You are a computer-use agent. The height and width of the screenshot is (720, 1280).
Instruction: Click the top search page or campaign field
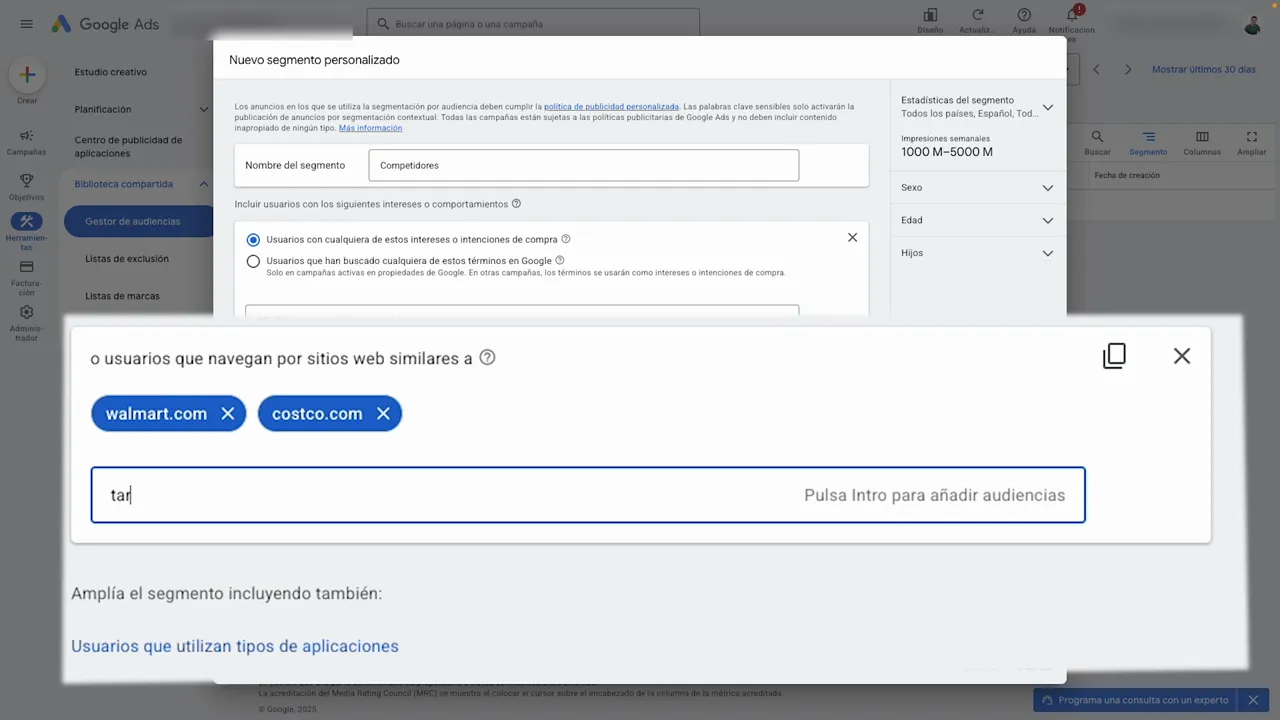pyautogui.click(x=532, y=23)
